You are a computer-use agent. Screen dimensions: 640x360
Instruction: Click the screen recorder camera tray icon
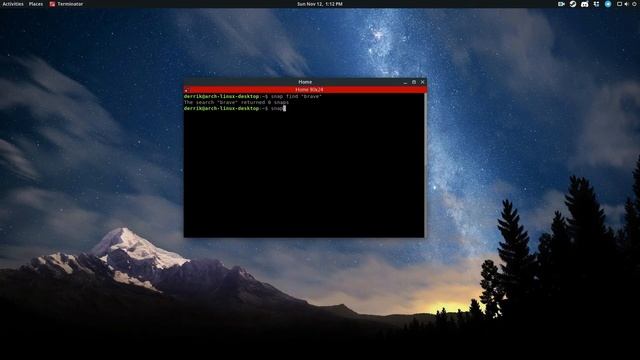(x=561, y=4)
